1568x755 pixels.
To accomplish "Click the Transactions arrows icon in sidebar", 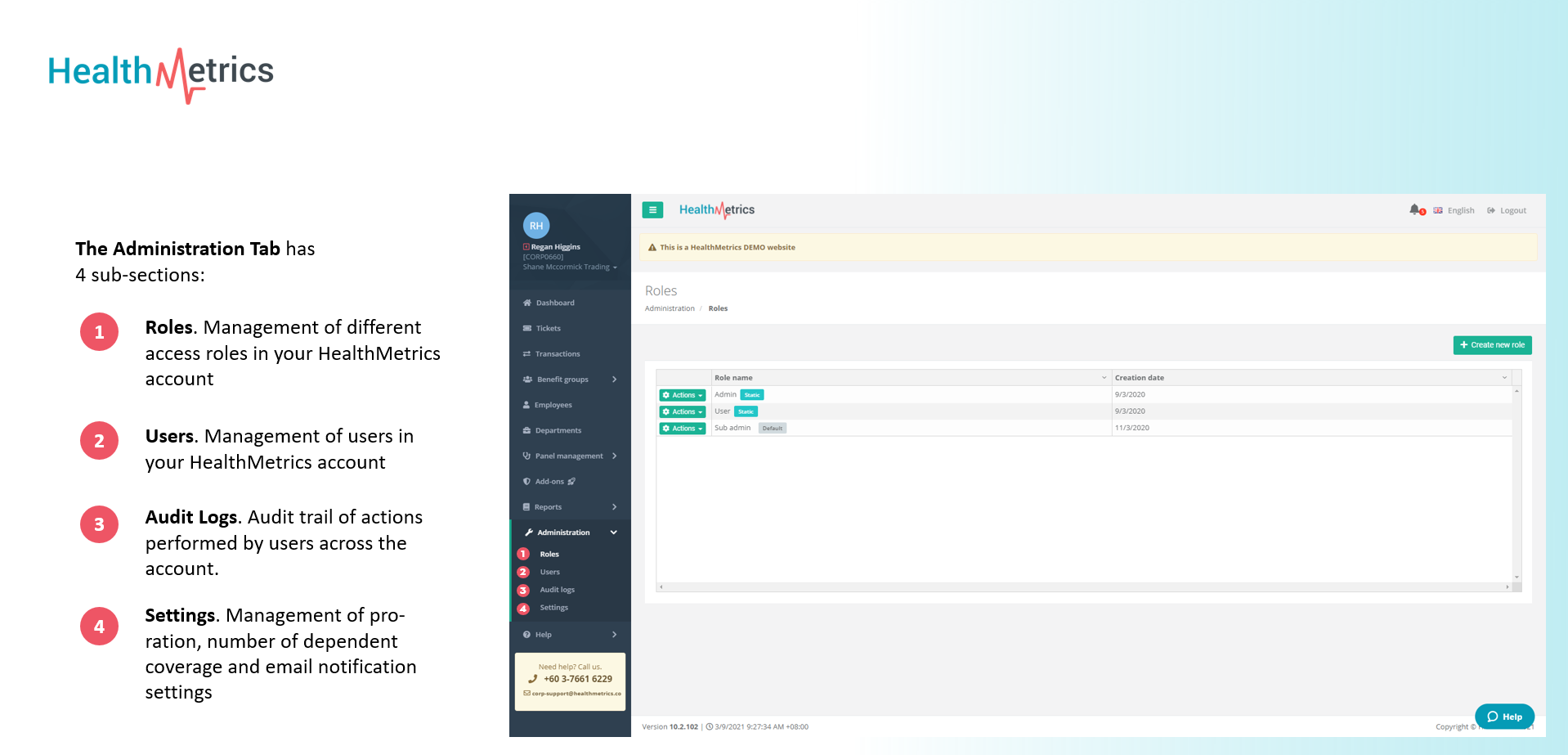I will coord(527,354).
